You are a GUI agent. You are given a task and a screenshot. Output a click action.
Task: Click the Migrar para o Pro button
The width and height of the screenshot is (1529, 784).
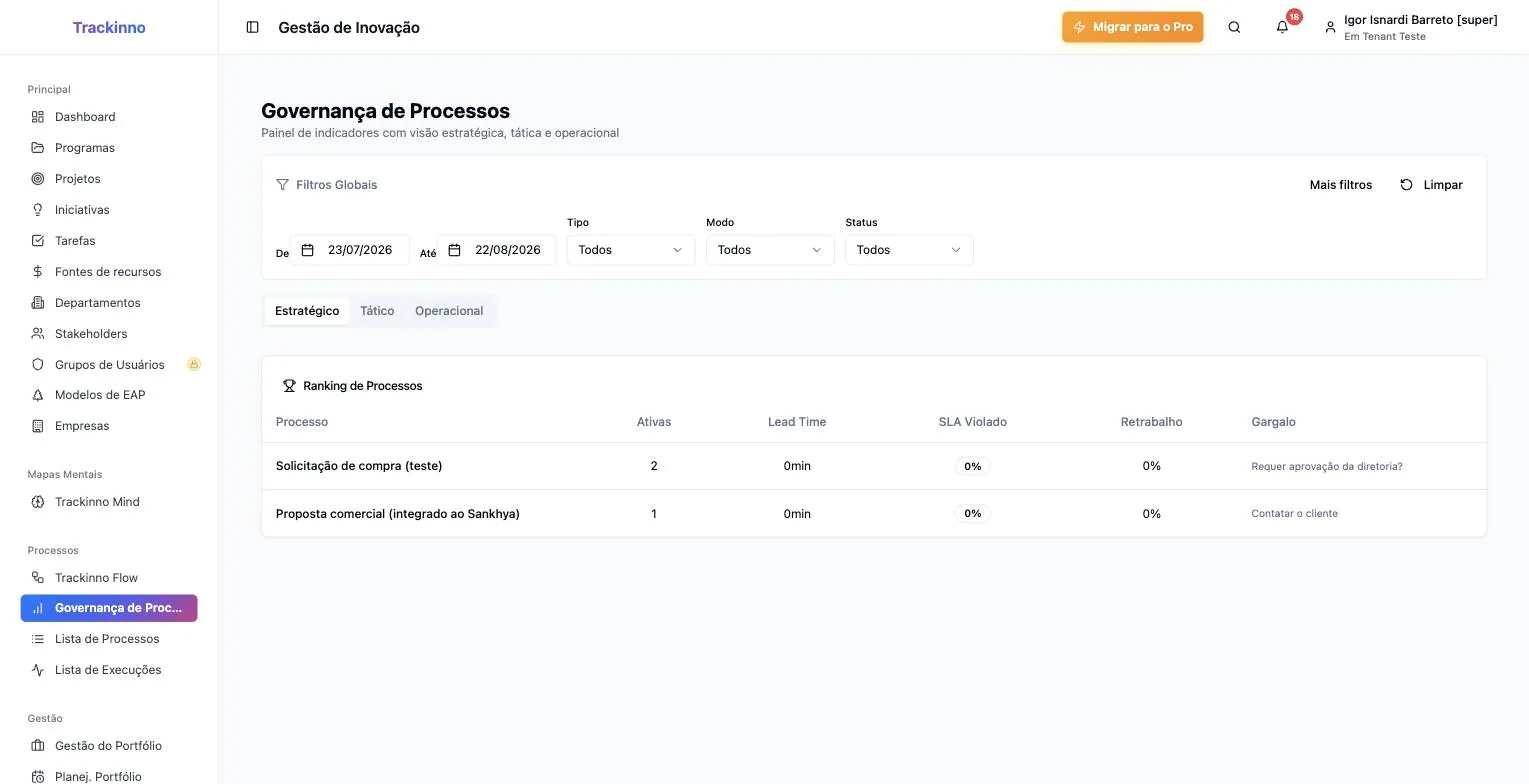[x=1132, y=27]
